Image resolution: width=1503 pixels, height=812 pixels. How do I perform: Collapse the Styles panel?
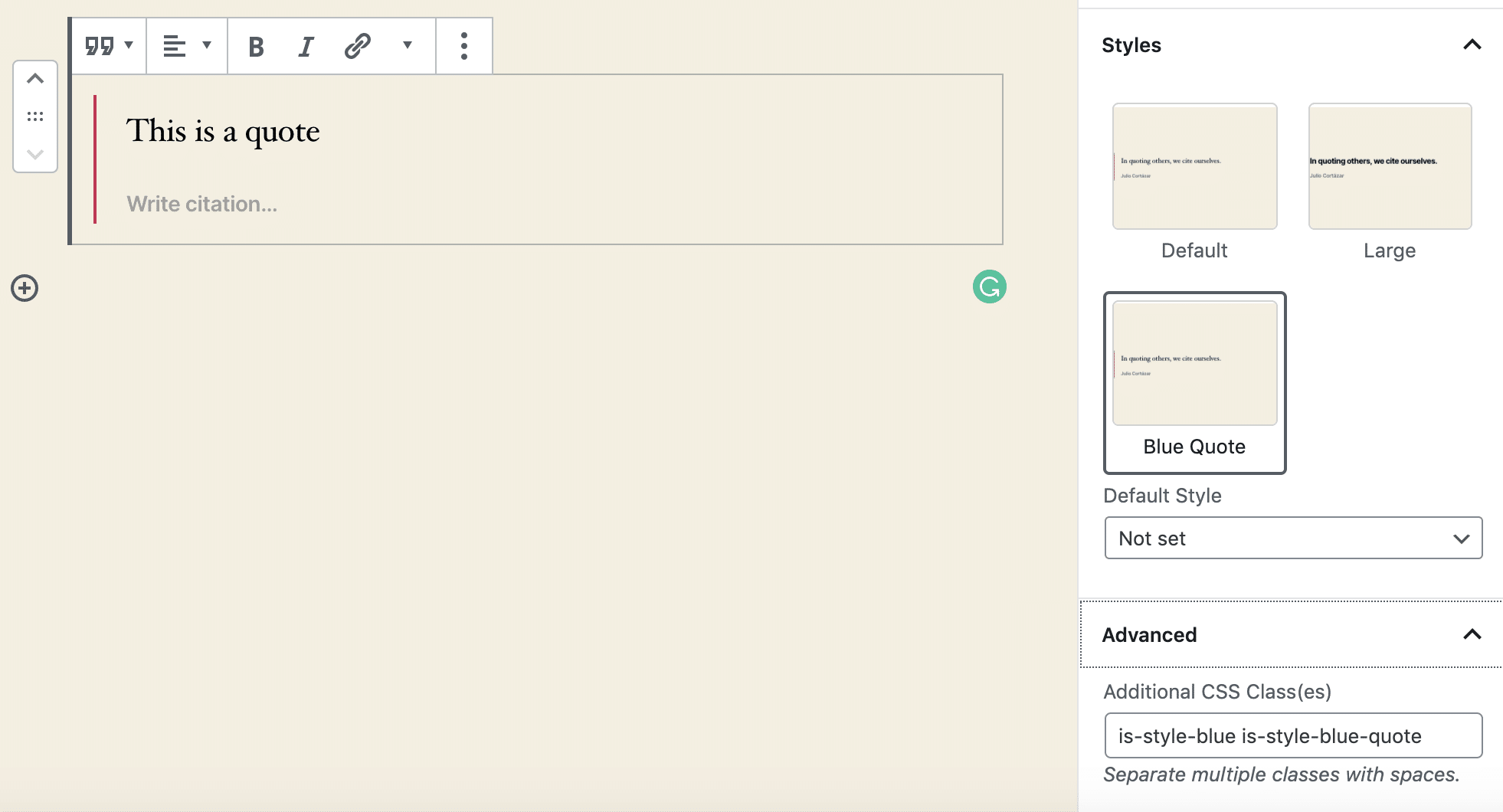tap(1472, 45)
